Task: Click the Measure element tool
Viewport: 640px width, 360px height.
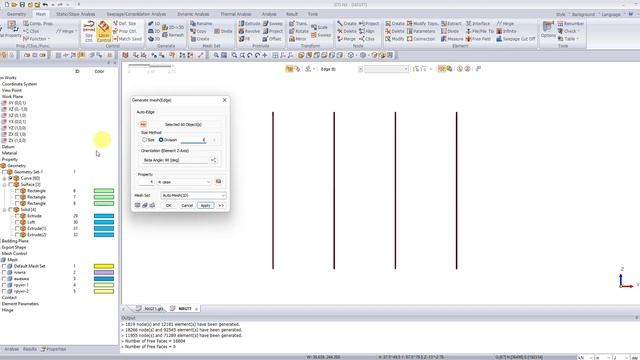Action: click(451, 39)
